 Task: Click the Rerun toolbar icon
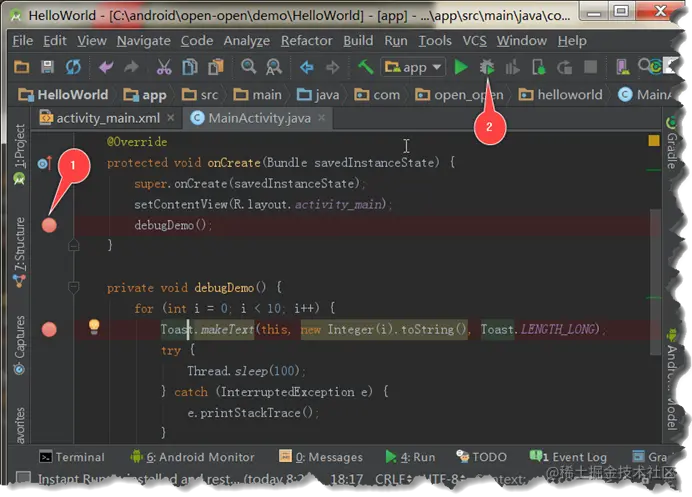pos(564,67)
